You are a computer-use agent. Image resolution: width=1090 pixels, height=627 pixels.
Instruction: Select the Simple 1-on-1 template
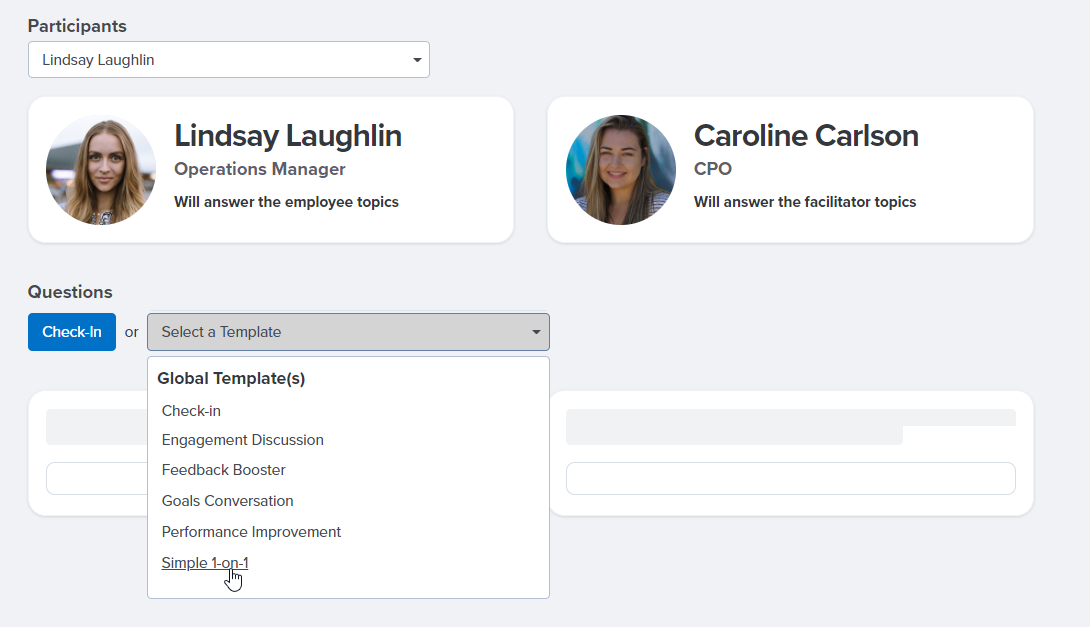[x=205, y=563]
